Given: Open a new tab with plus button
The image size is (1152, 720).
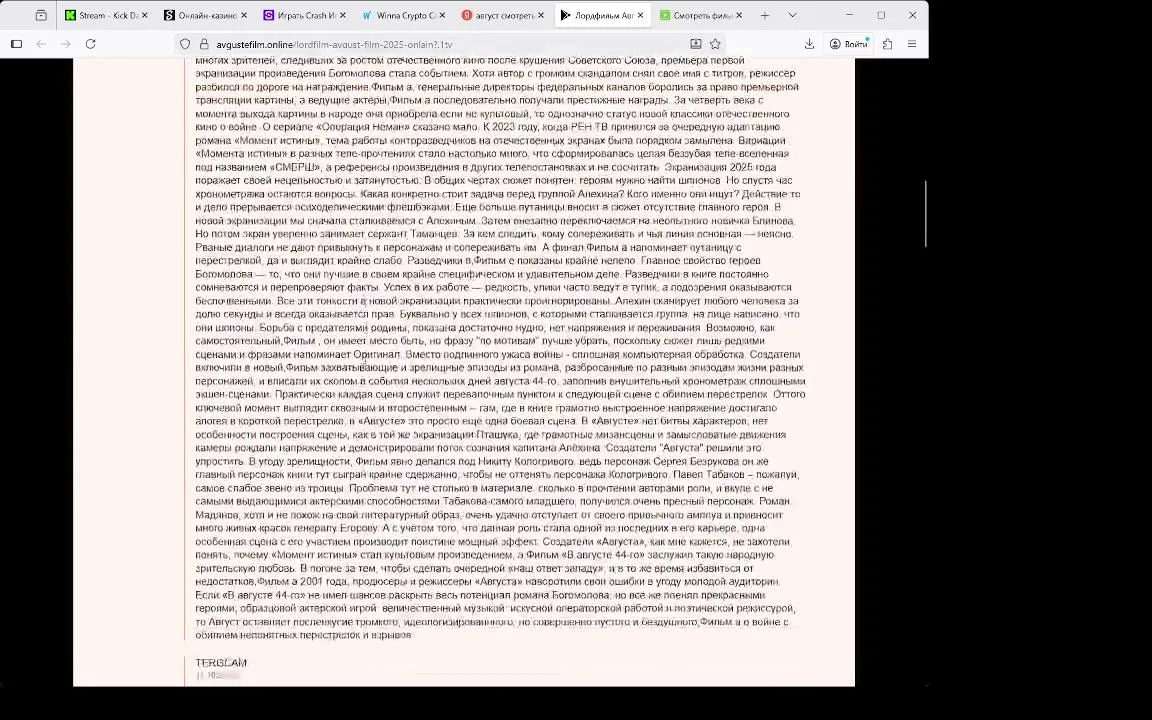Looking at the screenshot, I should (x=765, y=15).
